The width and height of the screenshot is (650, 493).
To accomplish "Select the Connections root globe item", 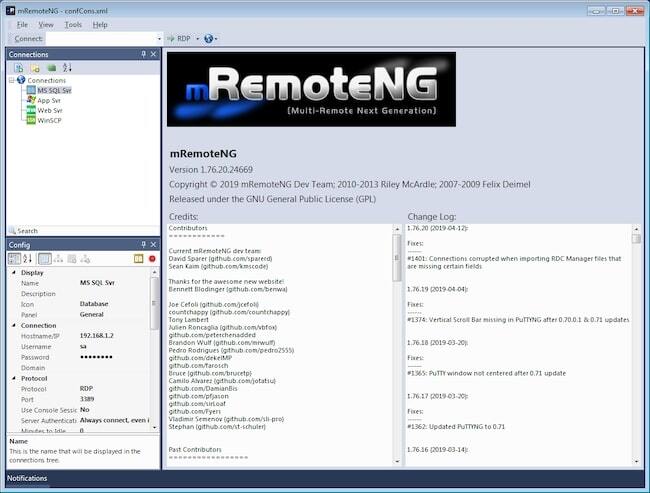I will tap(42, 80).
